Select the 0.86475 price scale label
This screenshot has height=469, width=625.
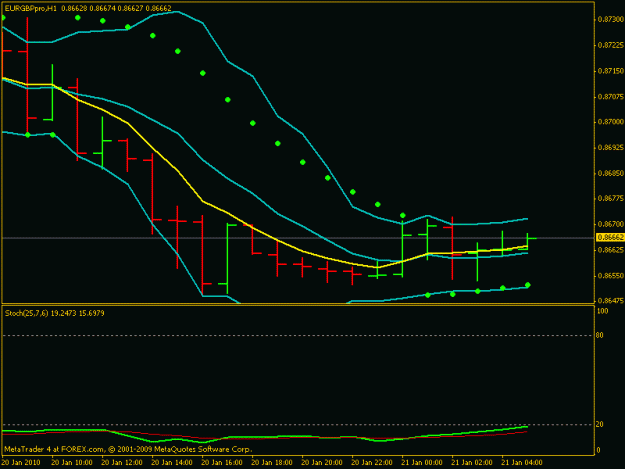tap(611, 301)
